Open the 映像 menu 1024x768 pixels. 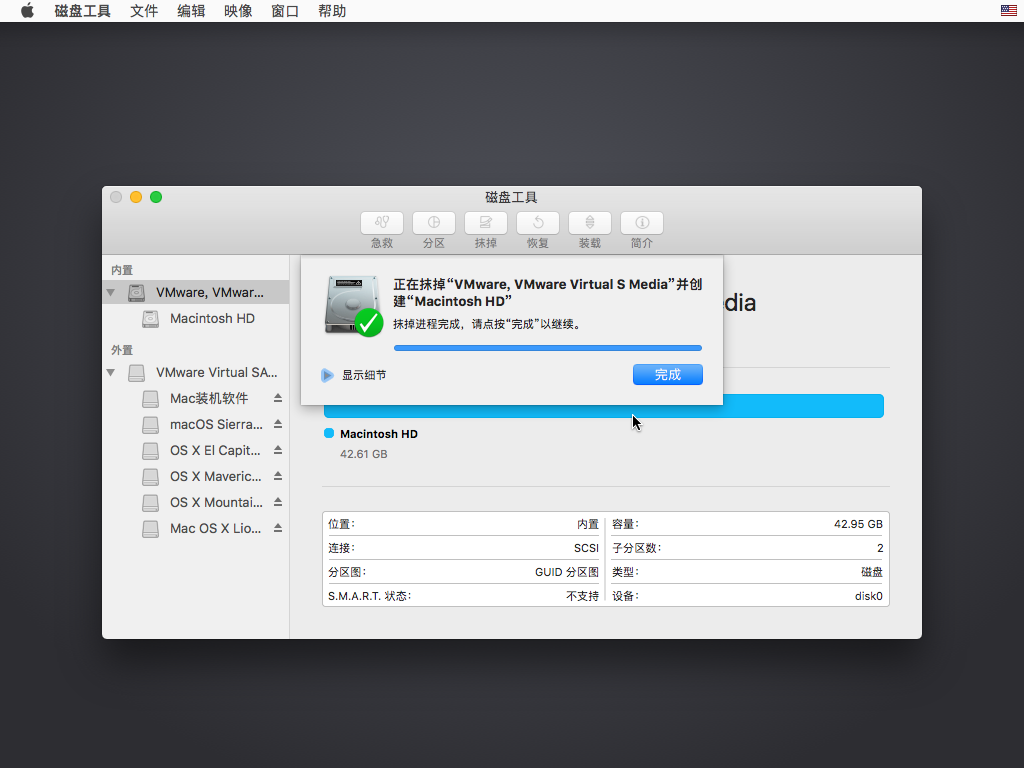coord(238,11)
